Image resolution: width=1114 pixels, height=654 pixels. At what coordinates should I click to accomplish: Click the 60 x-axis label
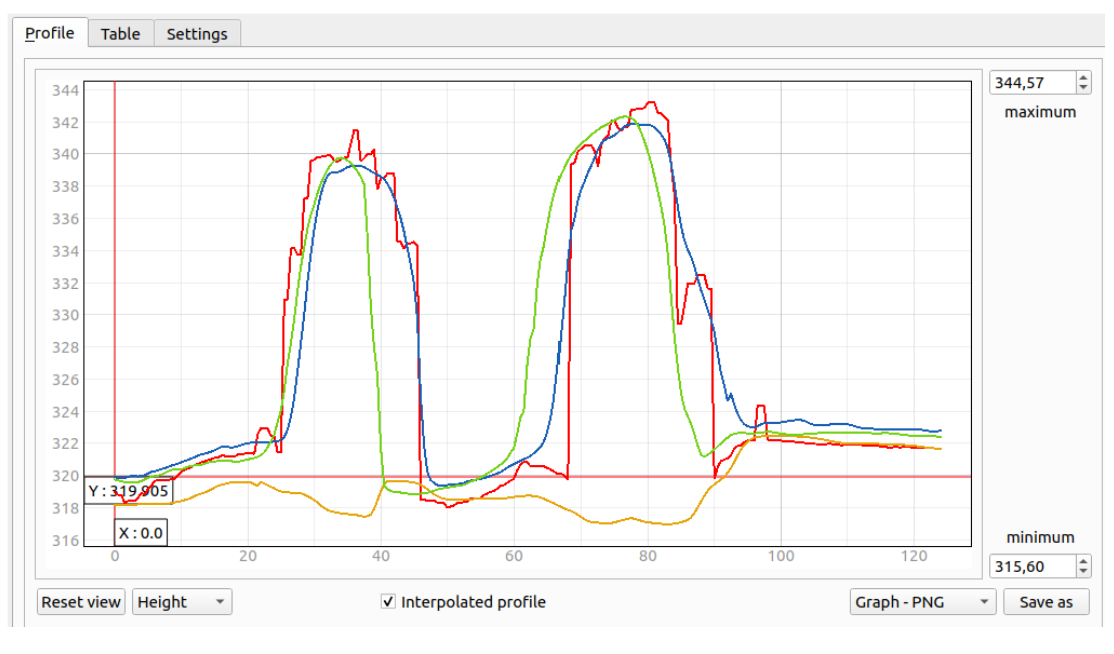514,557
